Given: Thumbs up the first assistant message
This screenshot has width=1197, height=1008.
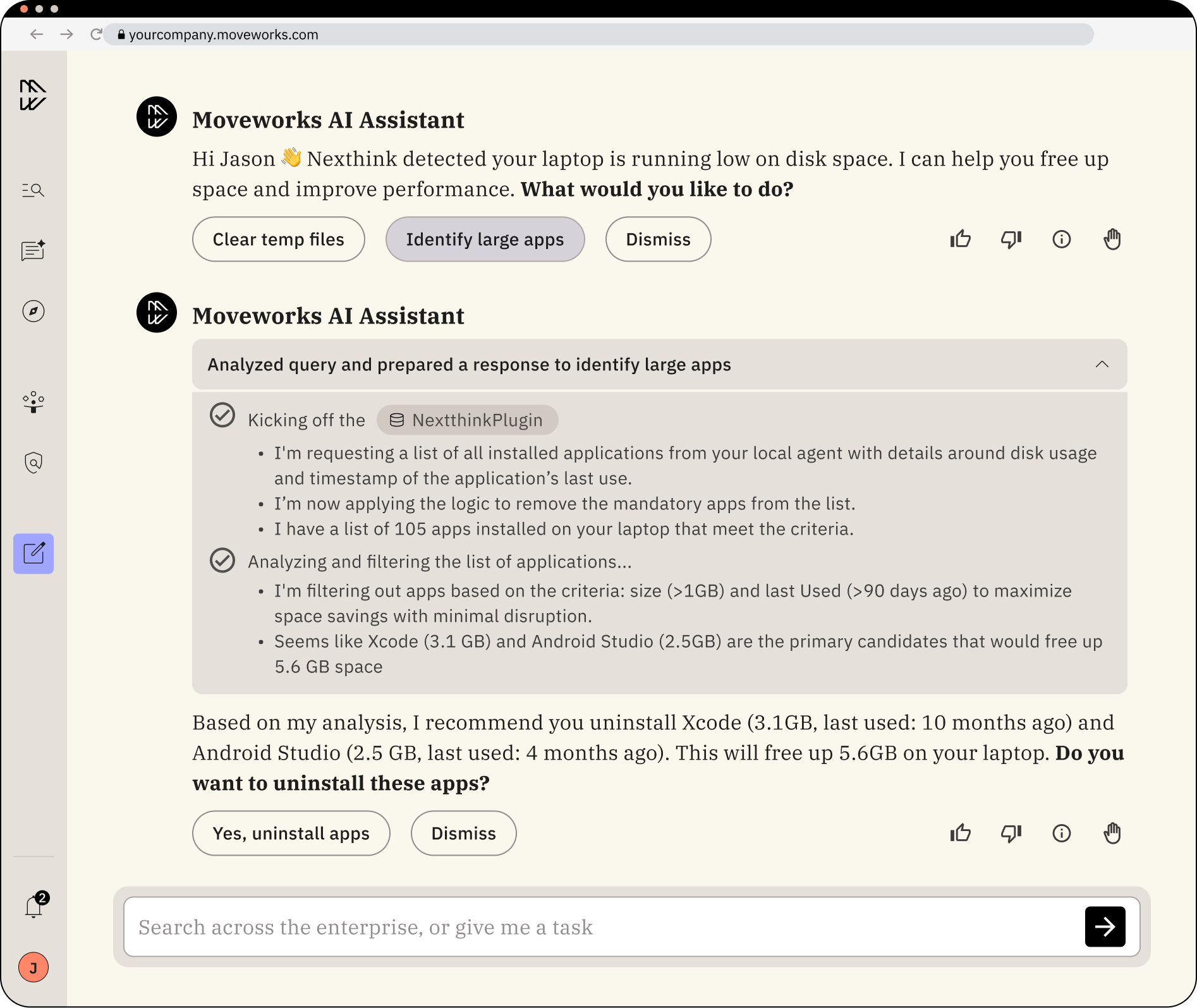Looking at the screenshot, I should pos(960,240).
